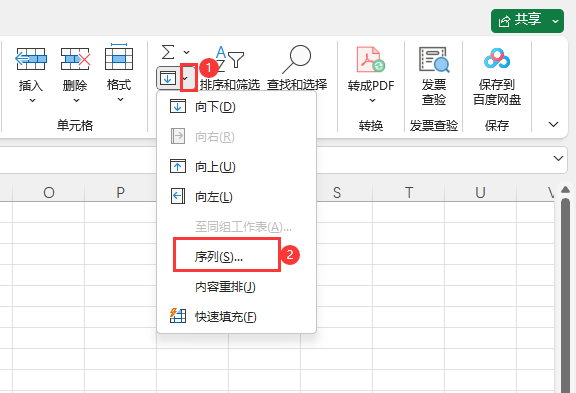Choose 至同组工作表(A)... menu entry
This screenshot has height=393, width=576.
click(x=237, y=227)
